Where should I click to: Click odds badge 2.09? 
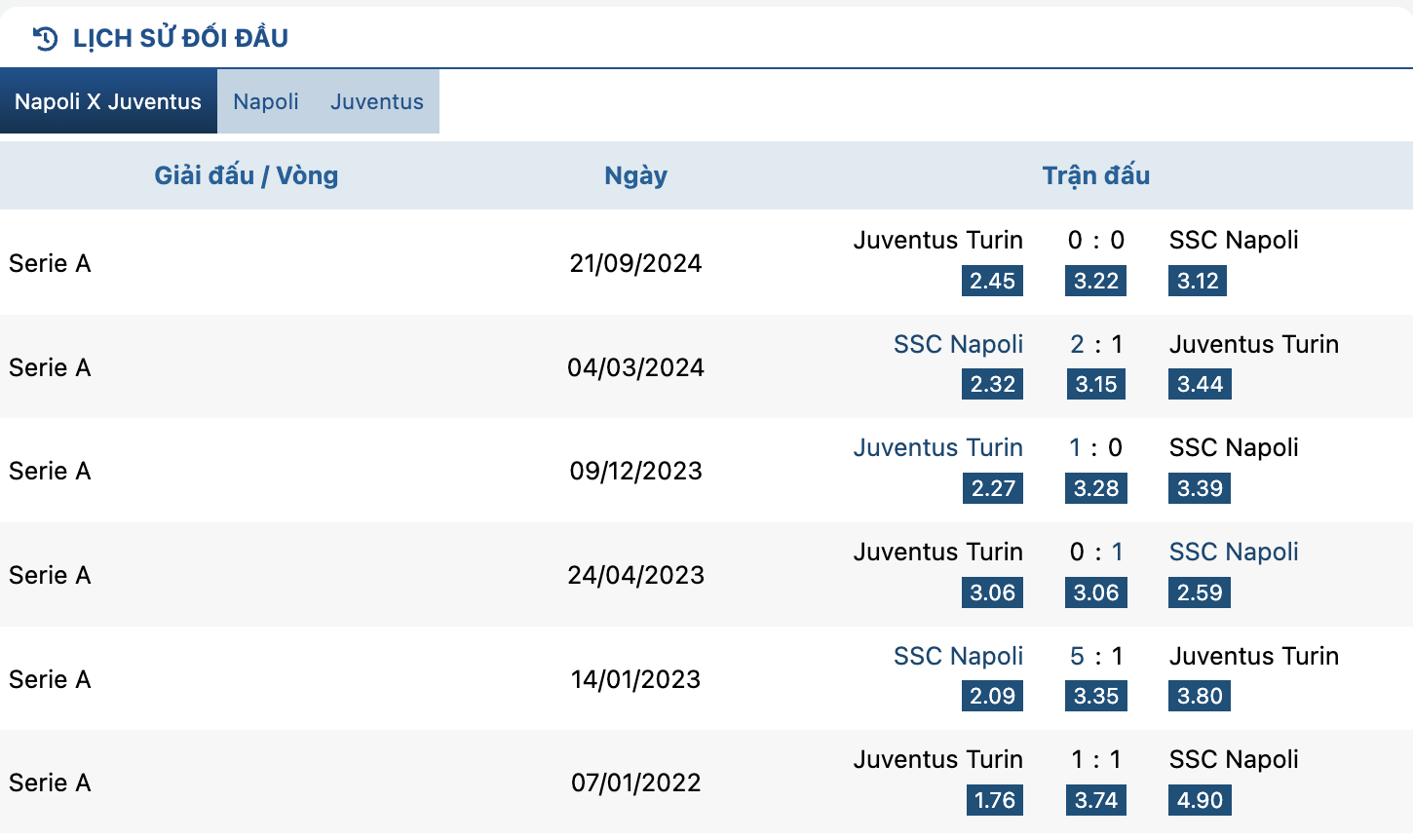point(993,696)
